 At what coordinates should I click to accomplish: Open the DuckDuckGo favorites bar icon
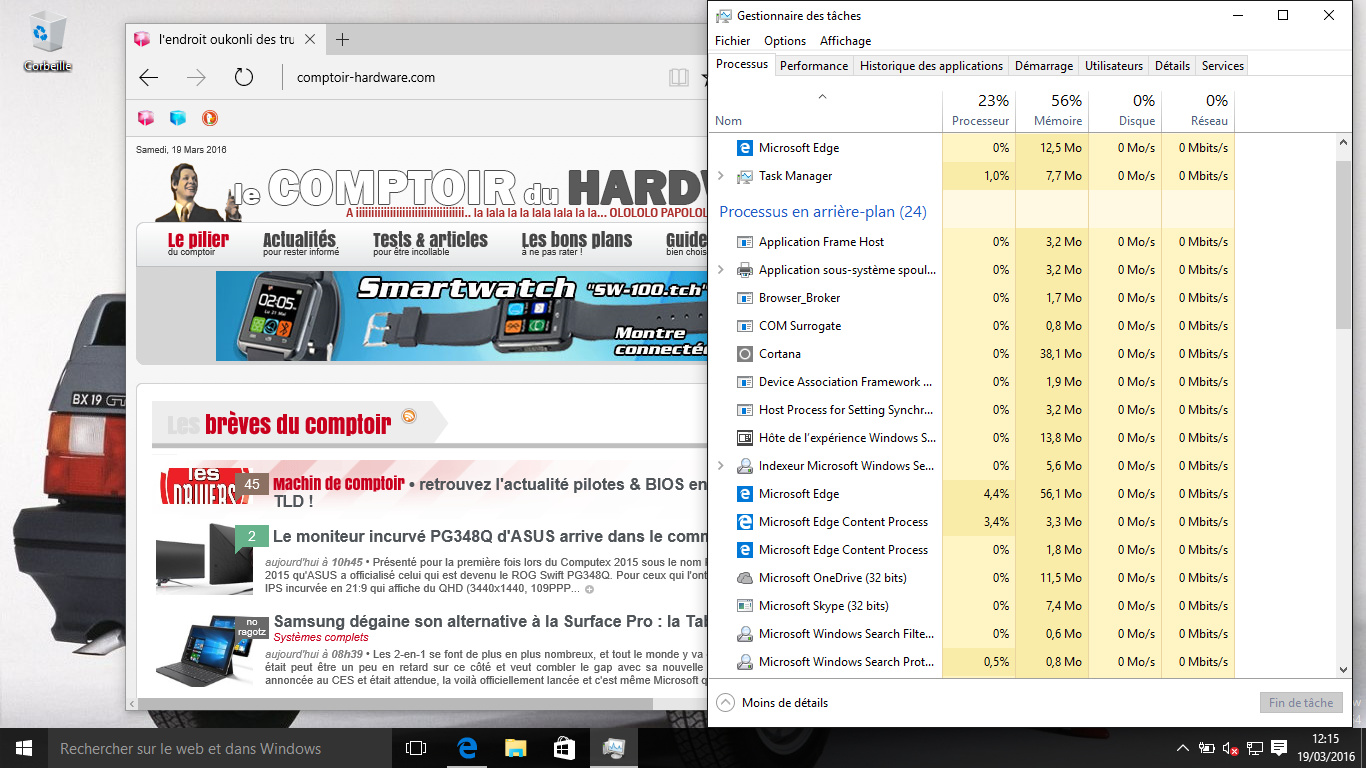point(209,118)
